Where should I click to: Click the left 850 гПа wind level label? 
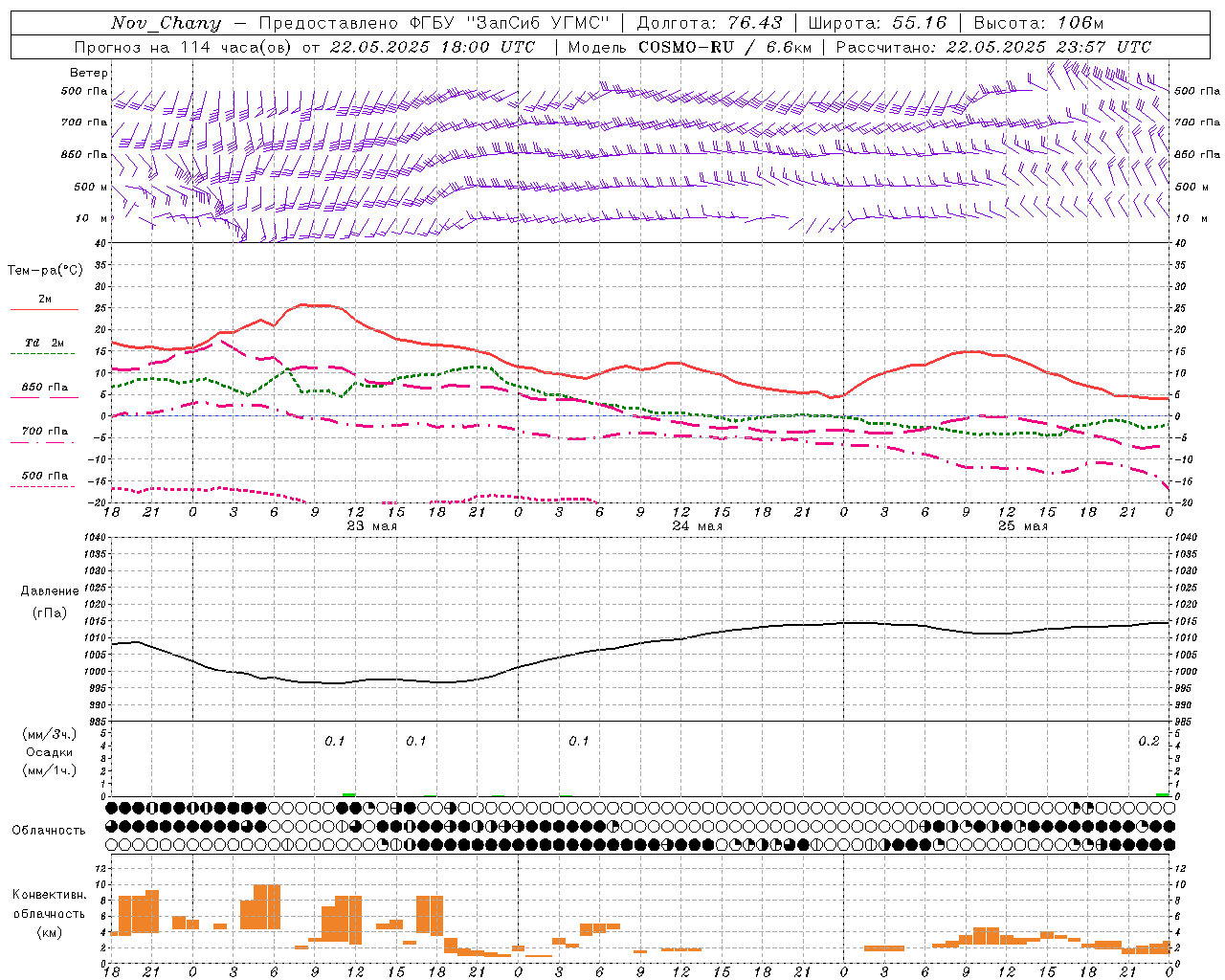(x=84, y=154)
